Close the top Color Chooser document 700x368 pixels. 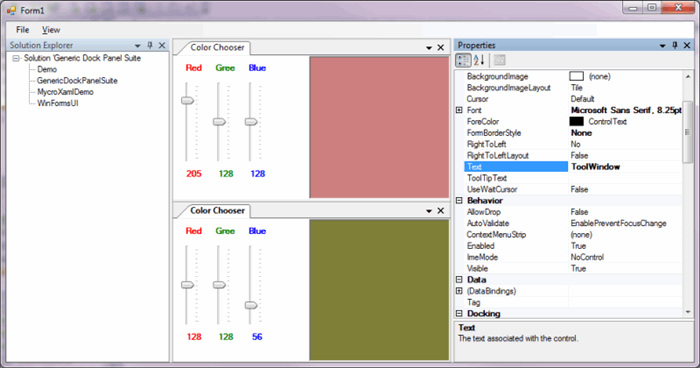[x=441, y=47]
